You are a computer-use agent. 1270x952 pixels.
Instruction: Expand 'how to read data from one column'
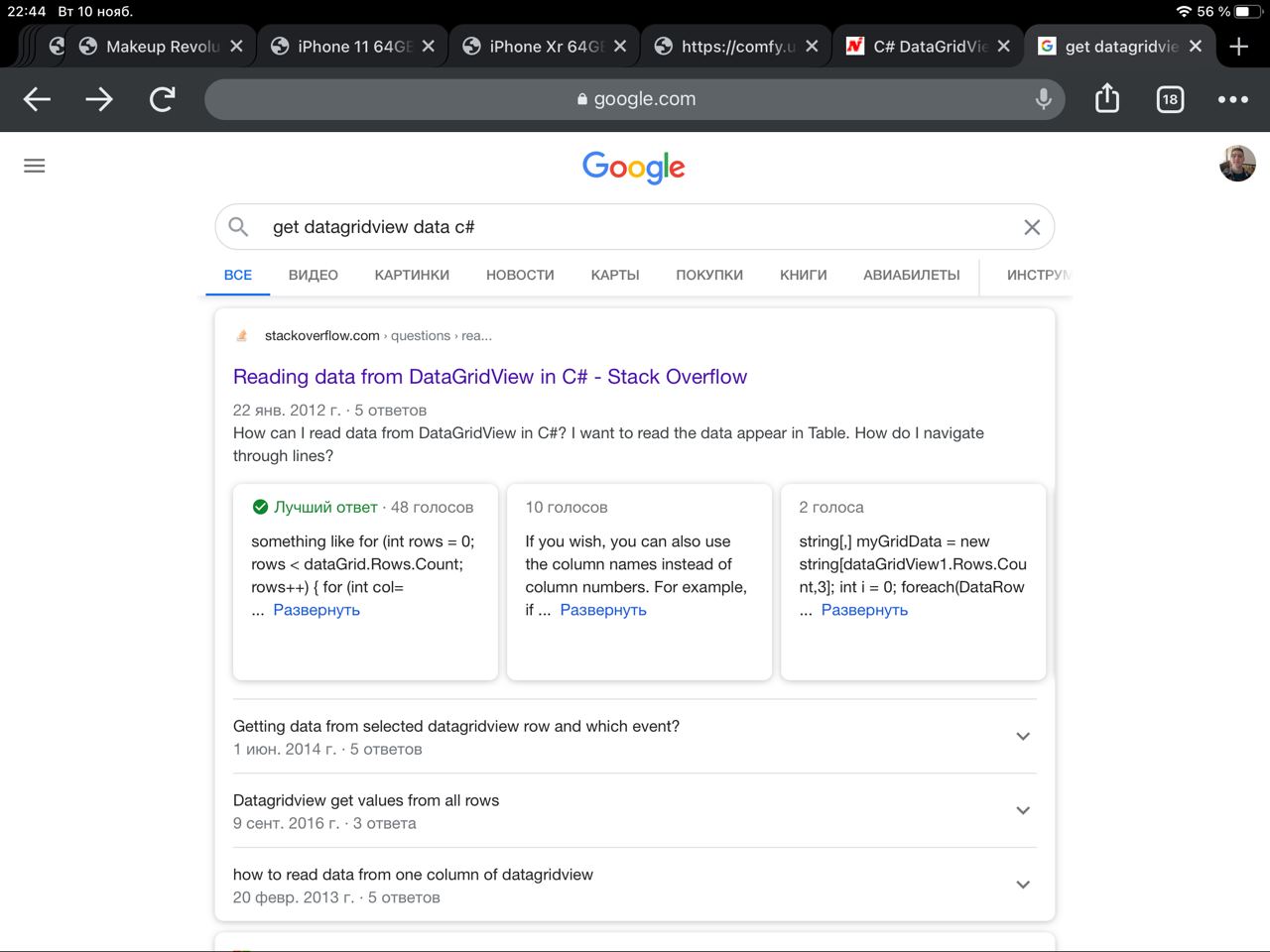pyautogui.click(x=1023, y=885)
